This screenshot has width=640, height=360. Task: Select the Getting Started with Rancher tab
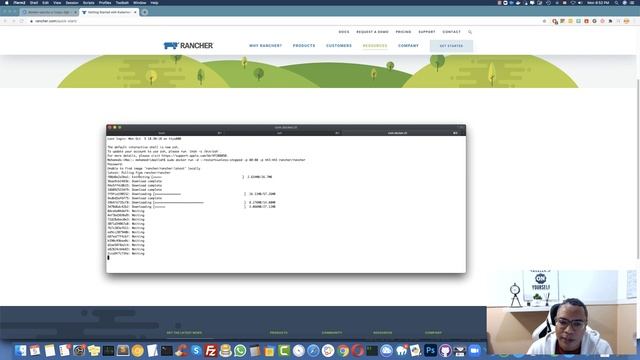109,12
